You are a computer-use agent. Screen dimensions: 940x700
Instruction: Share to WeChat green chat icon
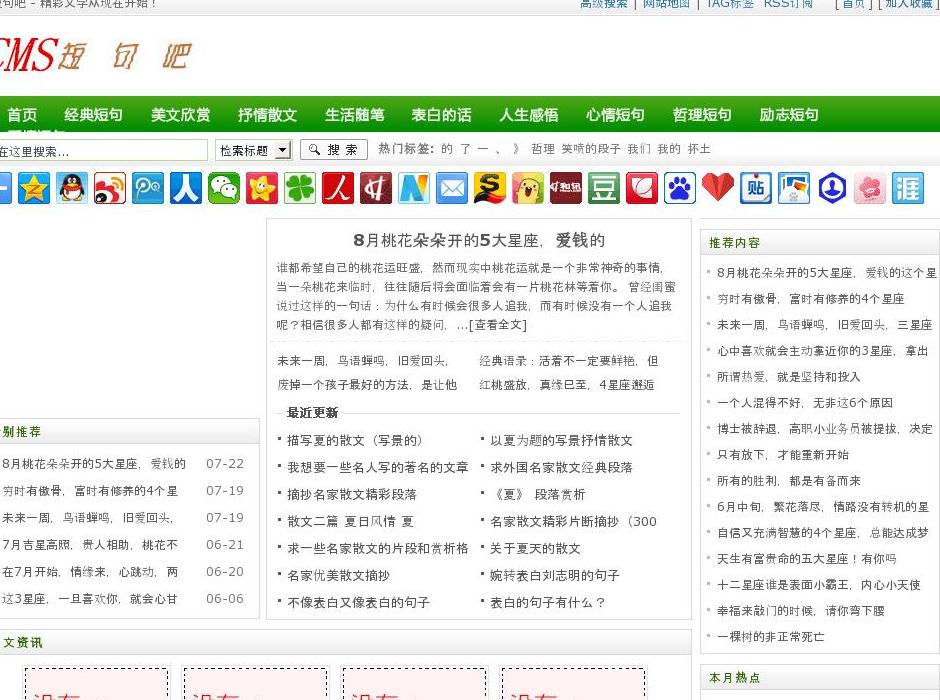[224, 188]
